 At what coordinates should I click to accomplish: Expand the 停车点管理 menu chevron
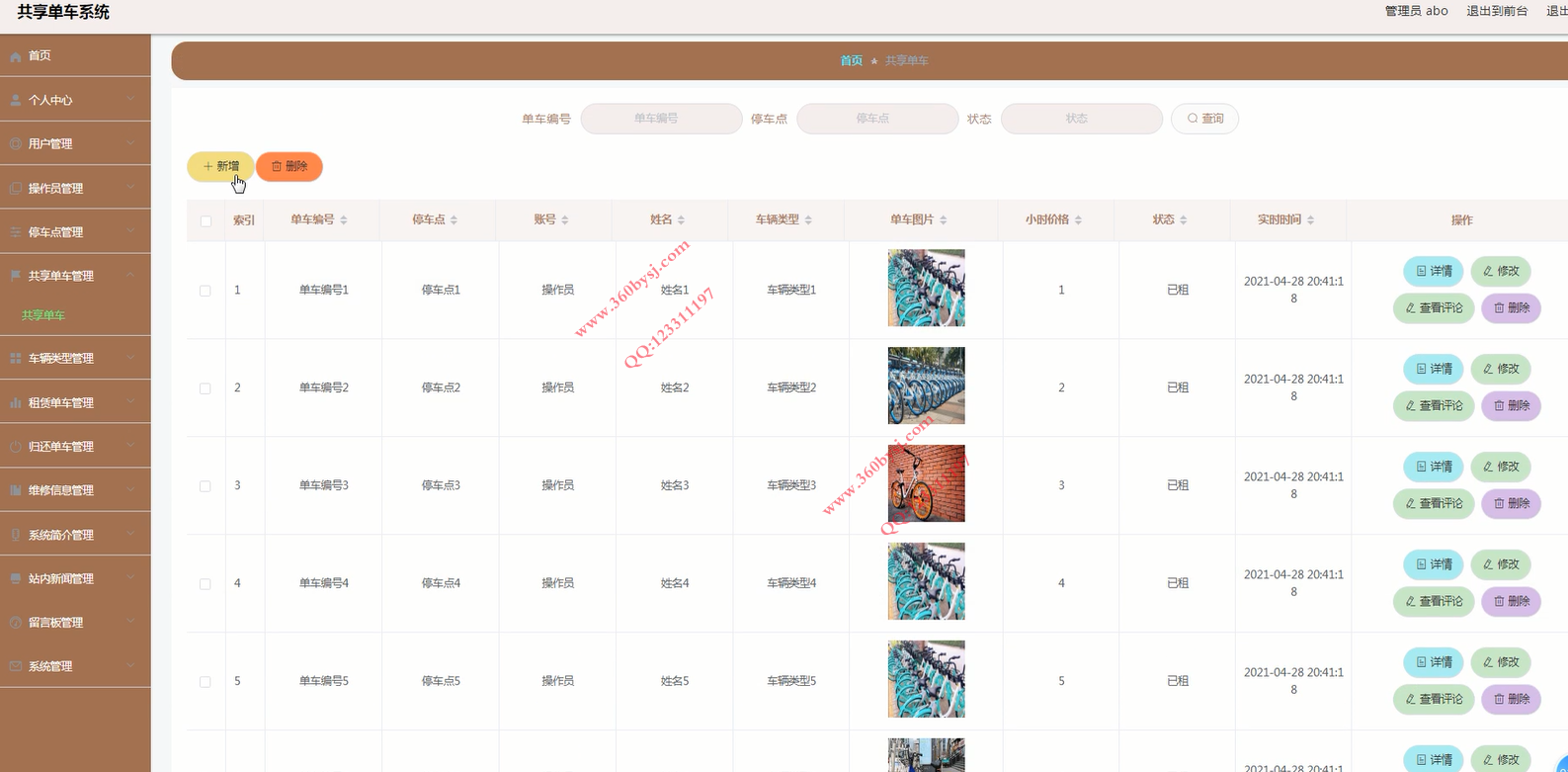130,231
